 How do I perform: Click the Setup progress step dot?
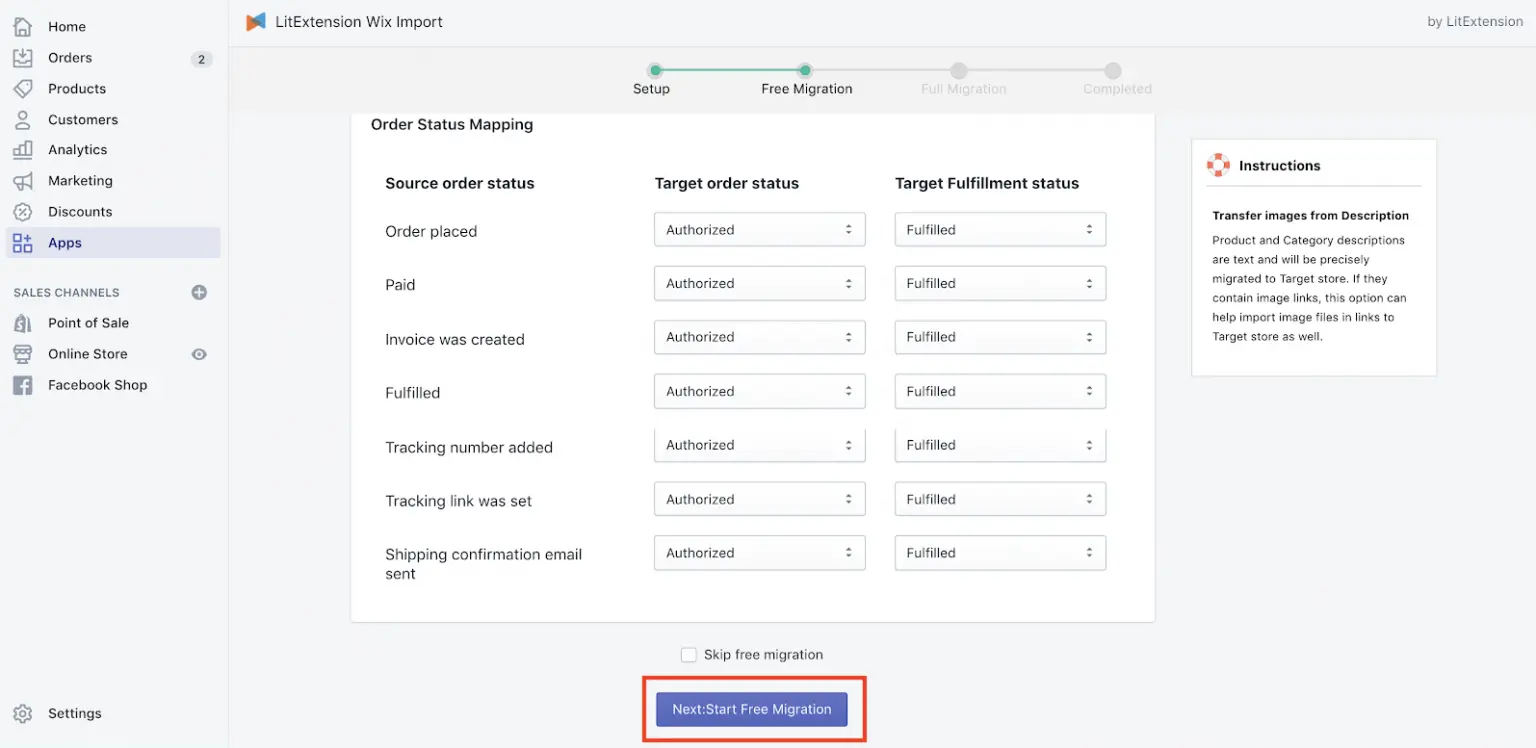click(655, 70)
